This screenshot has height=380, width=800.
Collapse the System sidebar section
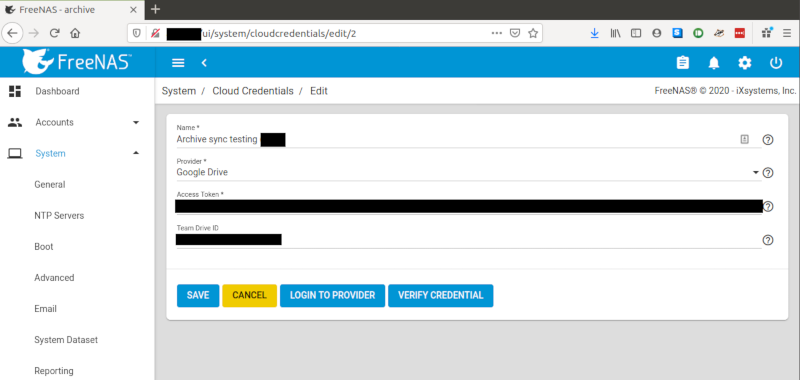136,153
